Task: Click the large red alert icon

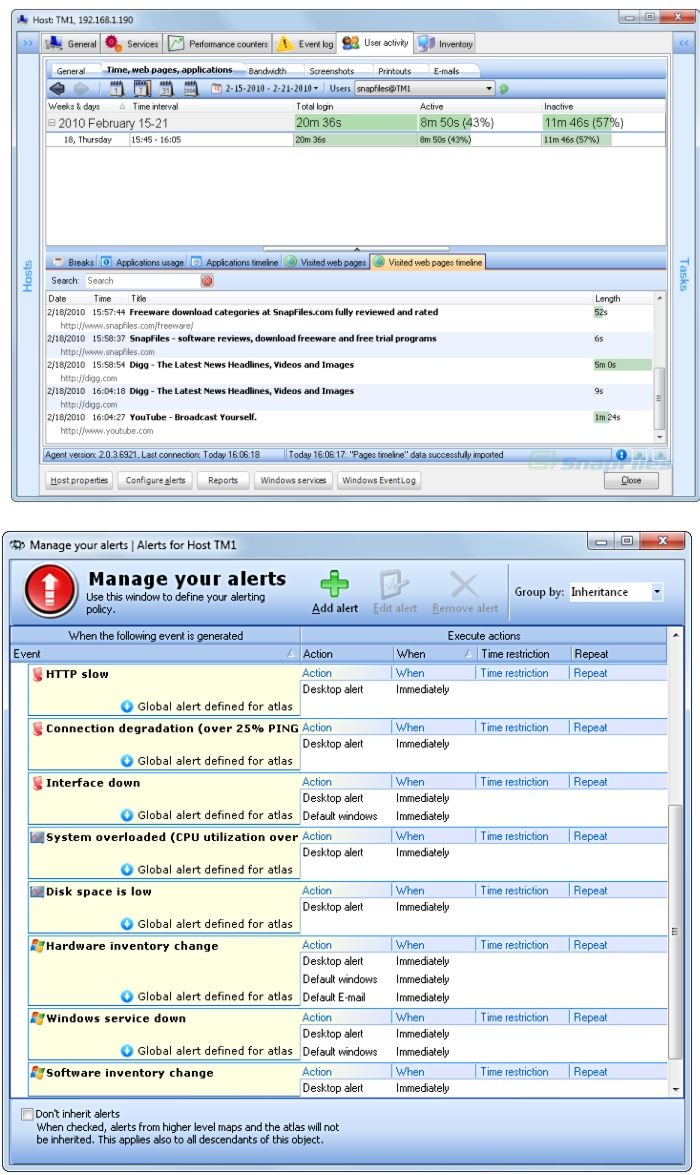Action: pyautogui.click(x=49, y=592)
